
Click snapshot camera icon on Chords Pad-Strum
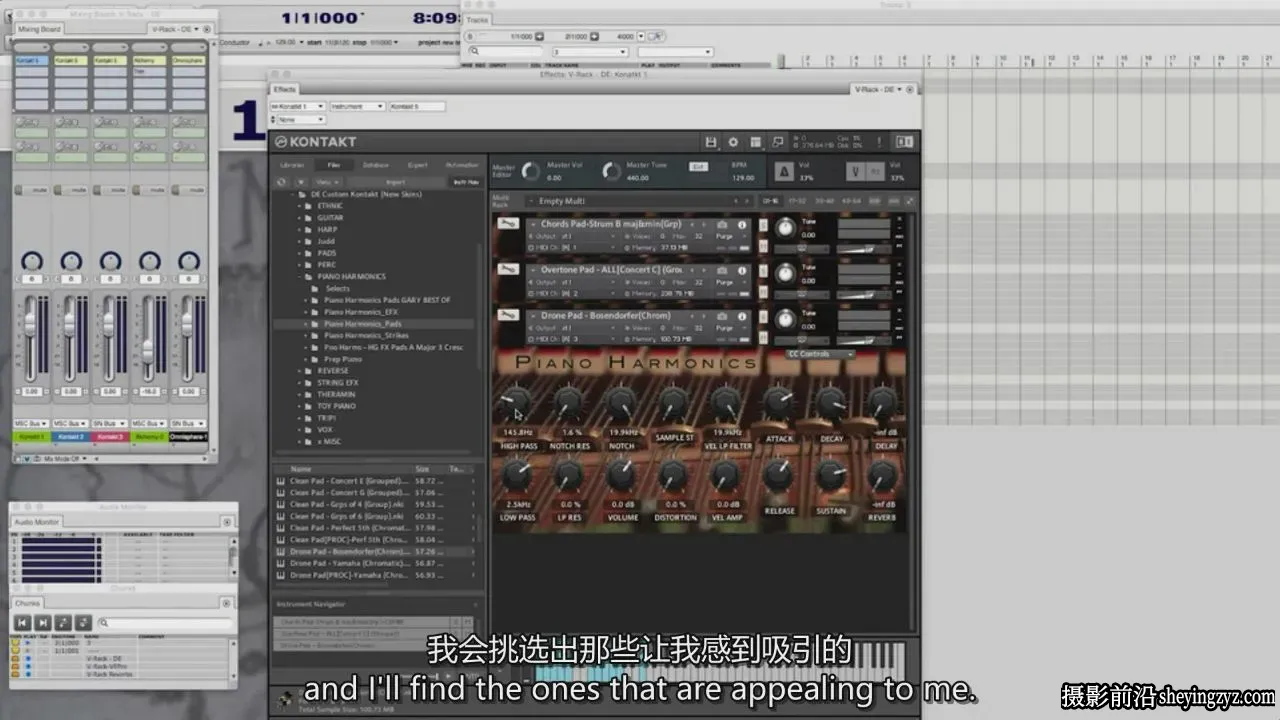(722, 225)
